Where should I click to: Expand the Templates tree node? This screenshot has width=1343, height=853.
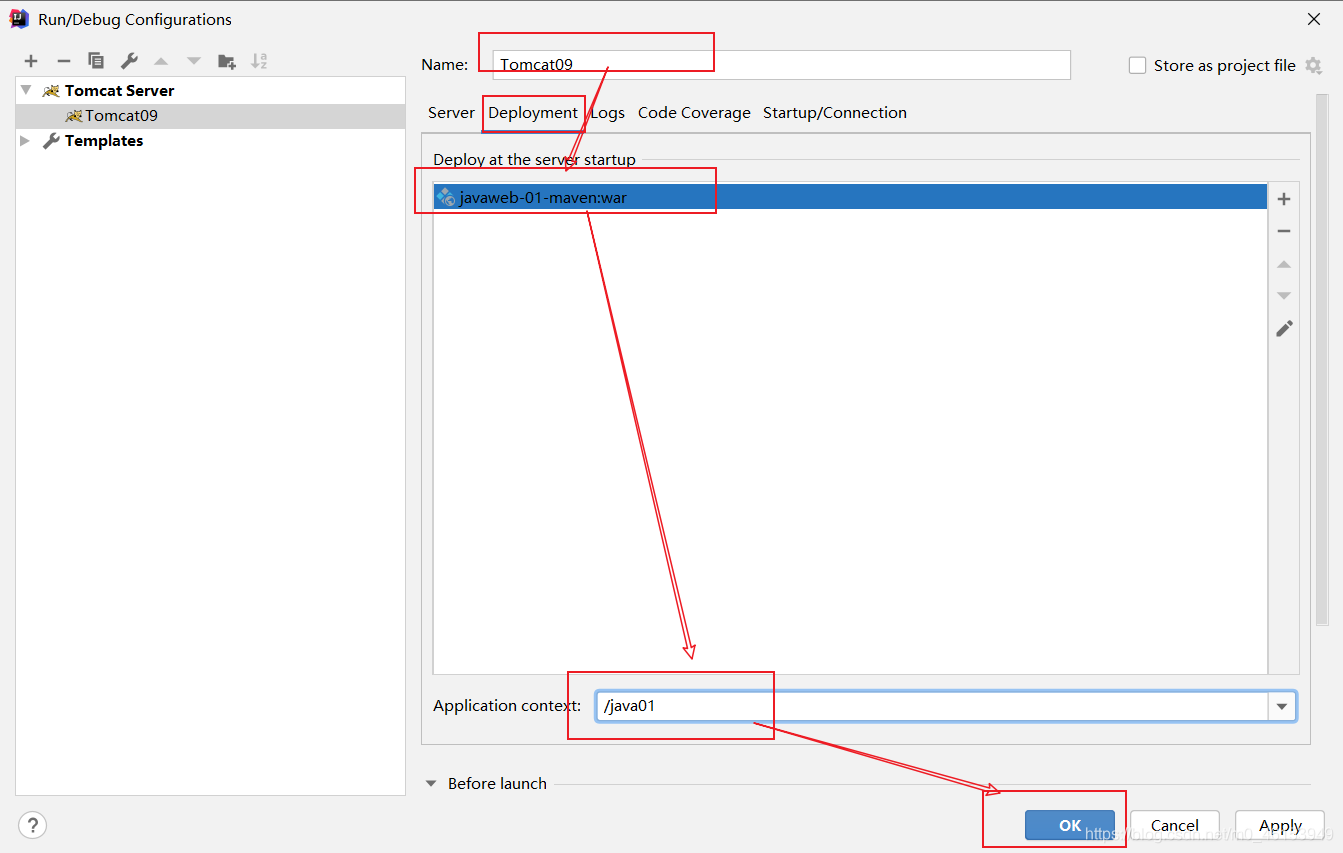coord(26,141)
